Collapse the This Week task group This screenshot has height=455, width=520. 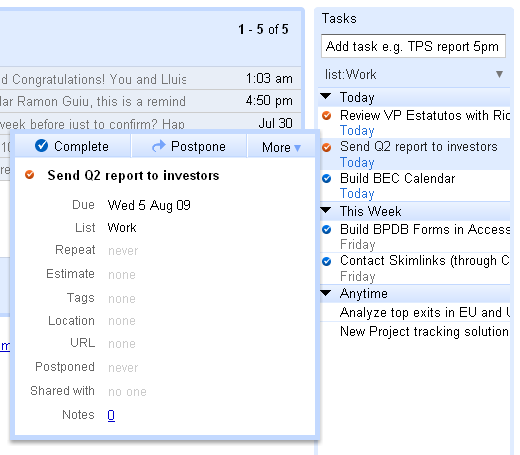click(x=325, y=210)
